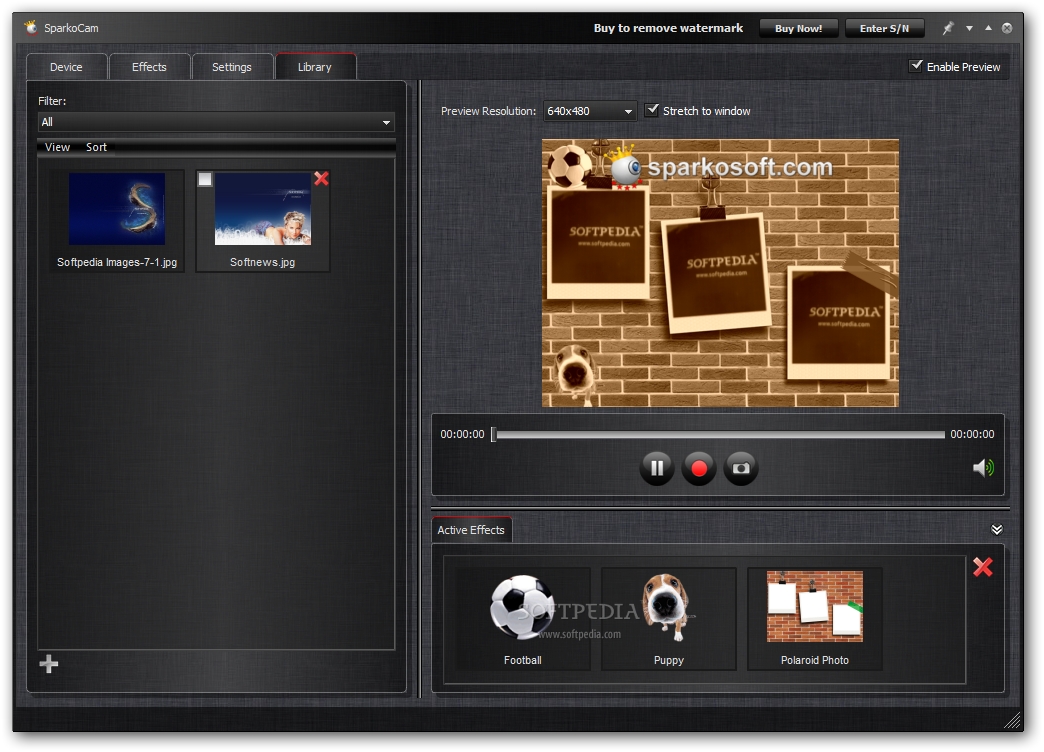Uncheck the Stretch to window option

point(652,110)
